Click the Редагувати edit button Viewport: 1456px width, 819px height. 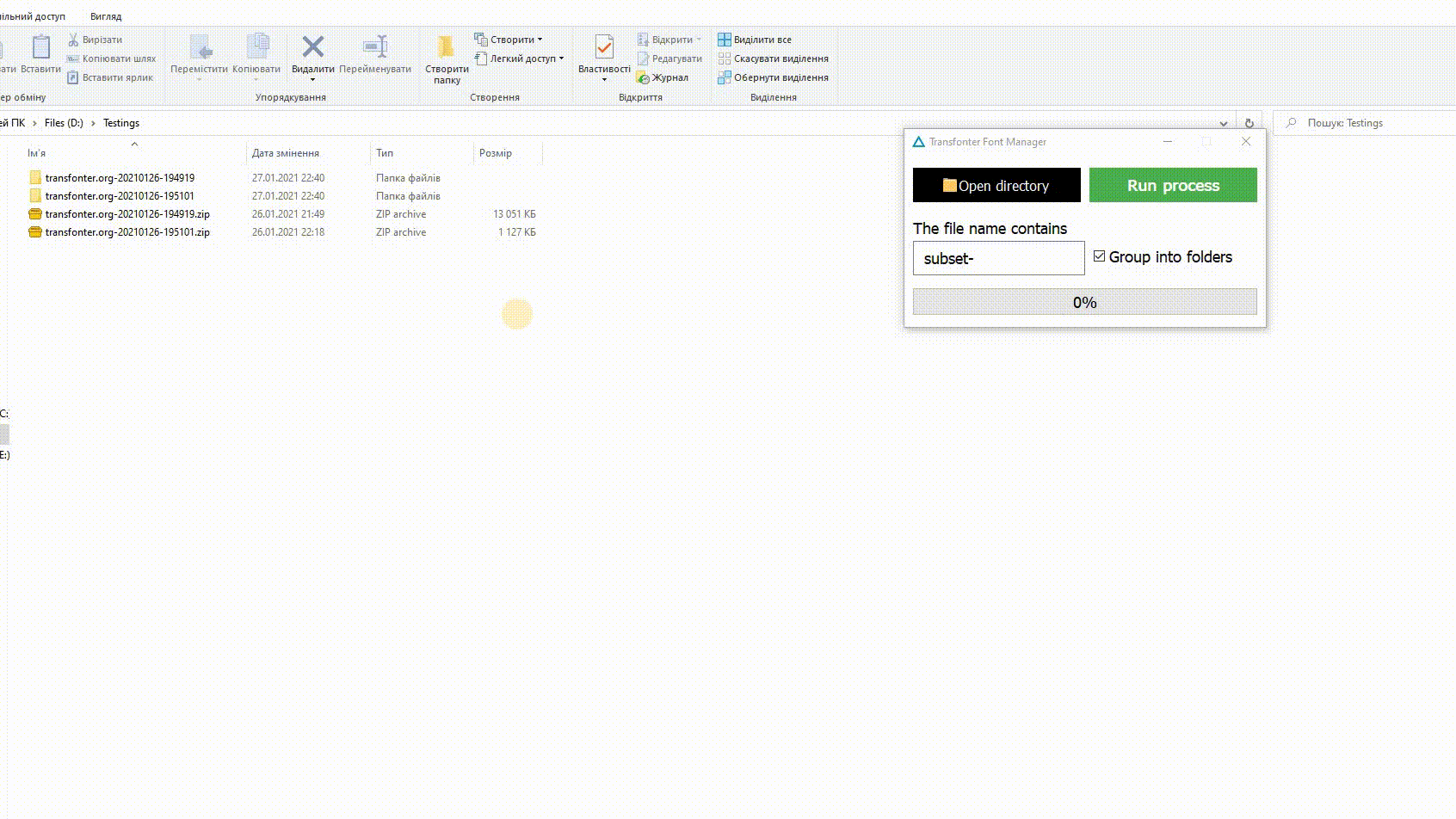669,58
